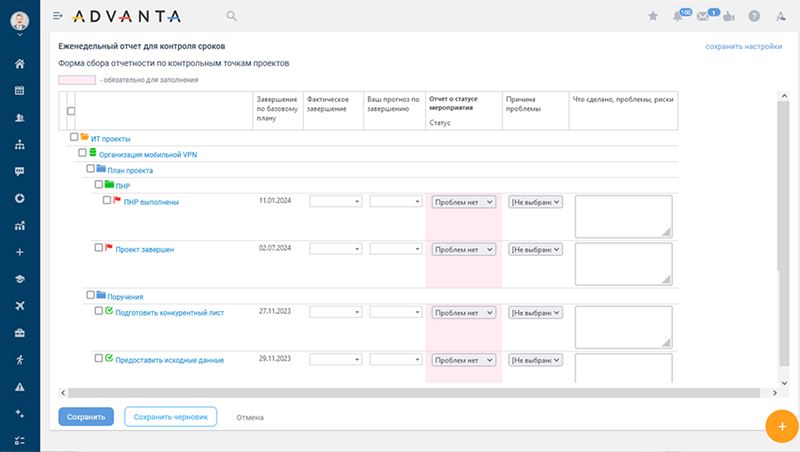The image size is (800, 452).
Task: Select the Проект завершен row checkbox
Action: point(98,247)
